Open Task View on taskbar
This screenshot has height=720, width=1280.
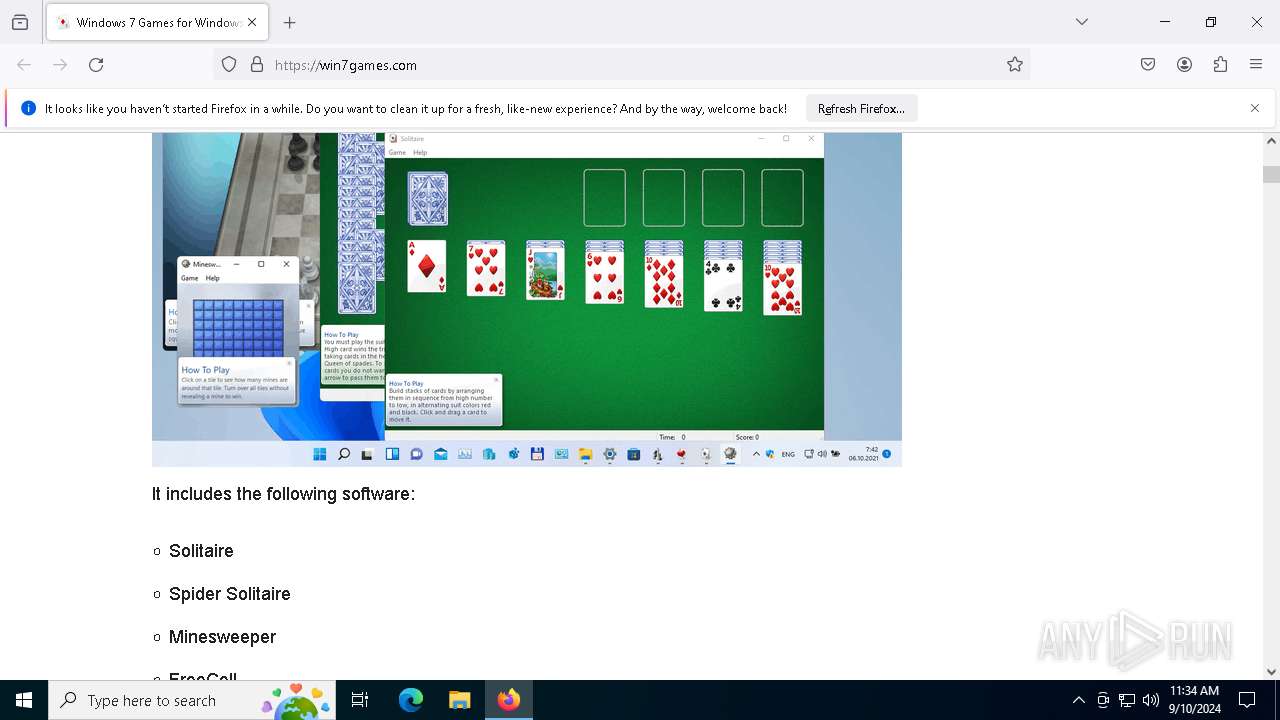coord(360,700)
